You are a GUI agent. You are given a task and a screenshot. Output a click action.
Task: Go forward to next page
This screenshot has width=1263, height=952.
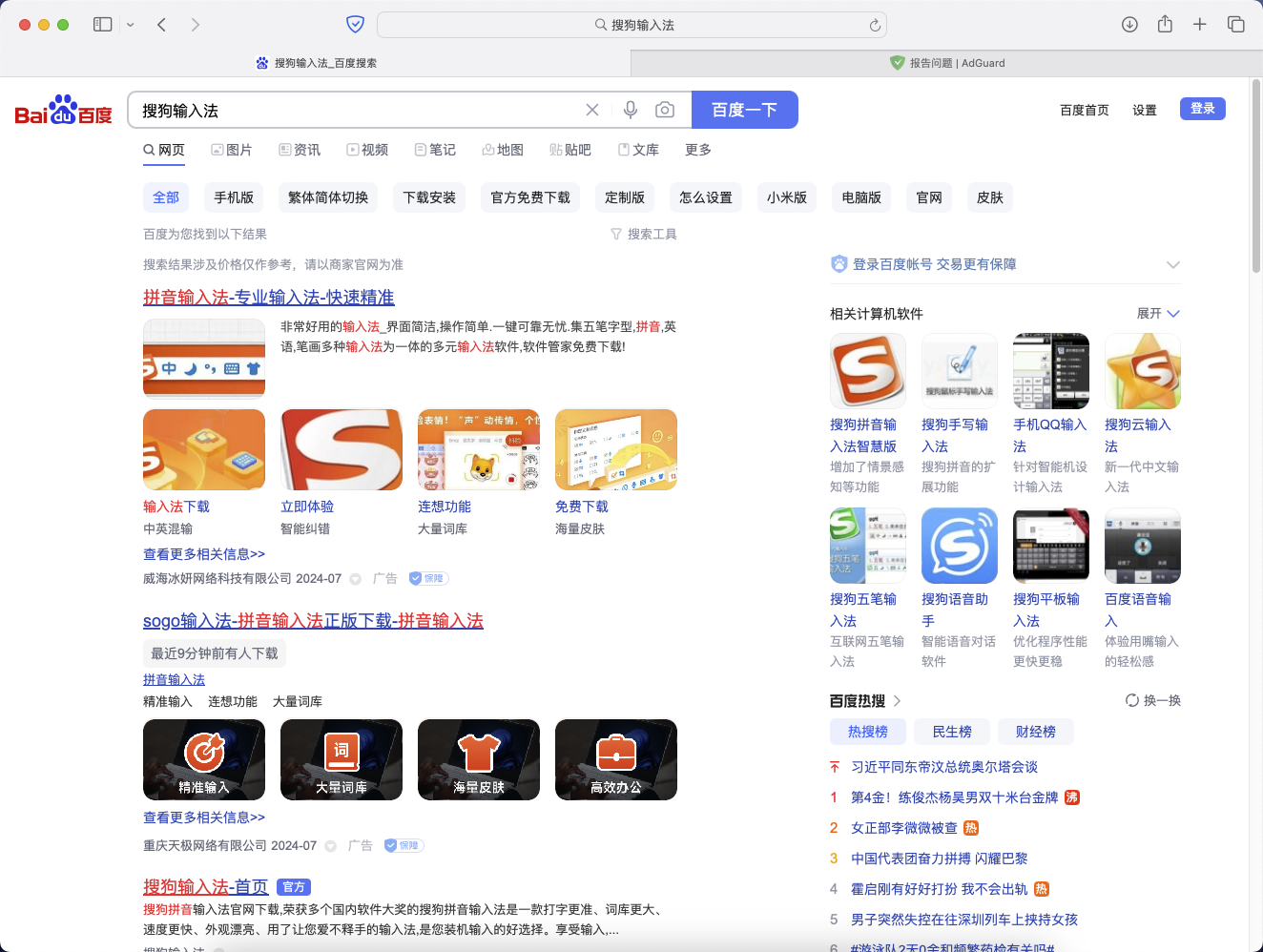click(196, 25)
